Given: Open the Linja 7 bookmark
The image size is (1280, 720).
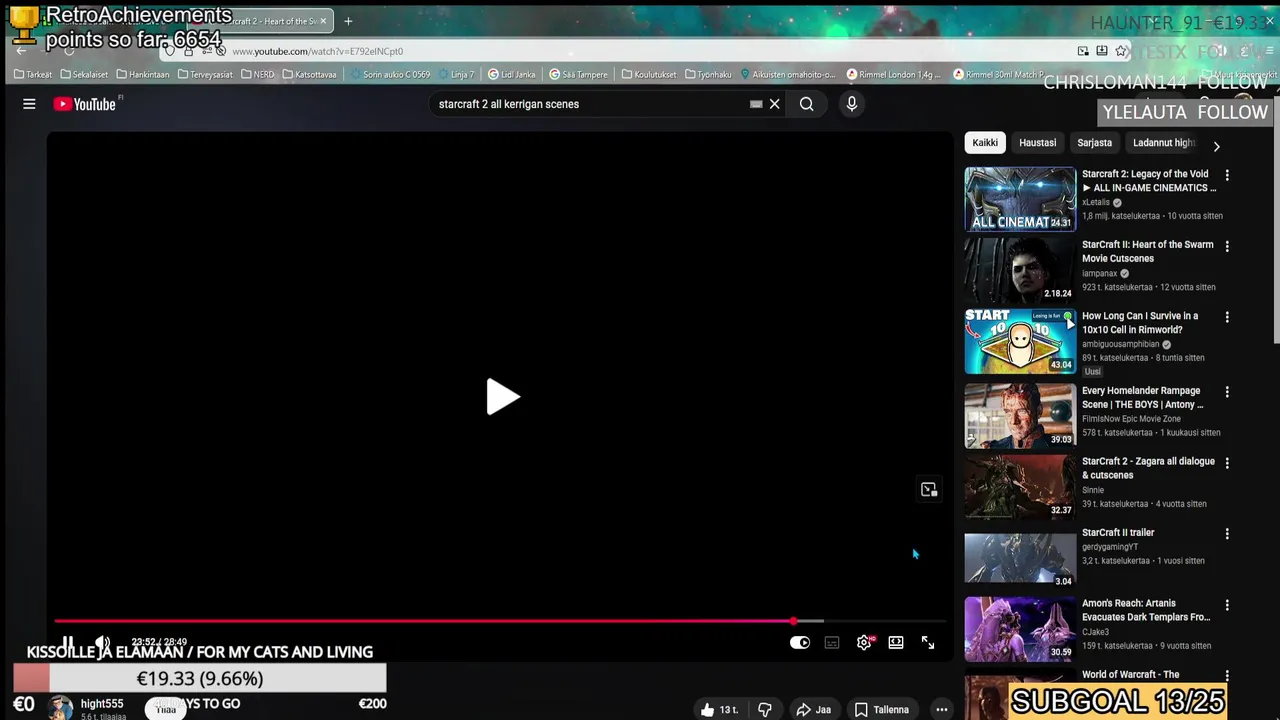Looking at the screenshot, I should [x=455, y=74].
